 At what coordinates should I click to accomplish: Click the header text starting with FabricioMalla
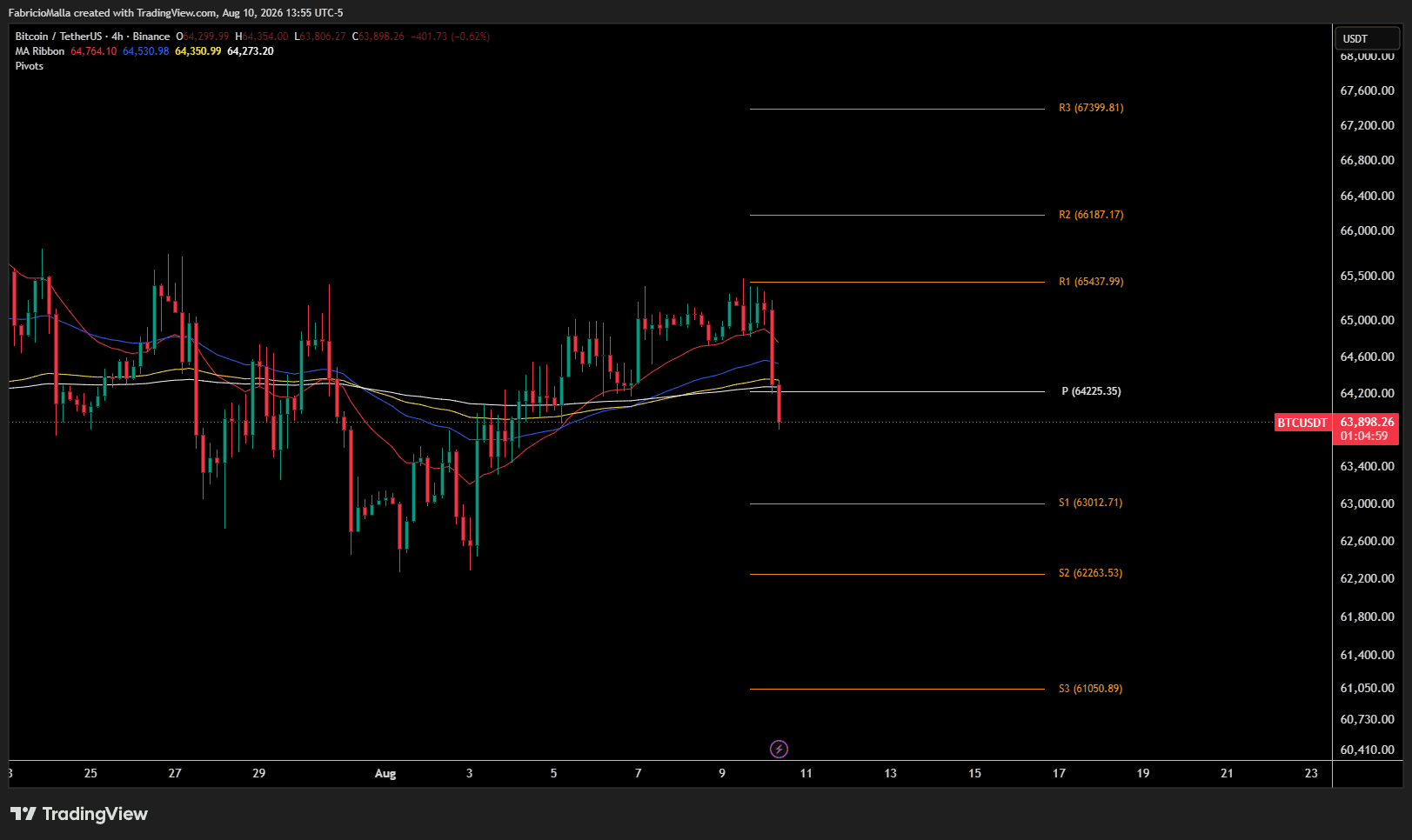coord(176,13)
